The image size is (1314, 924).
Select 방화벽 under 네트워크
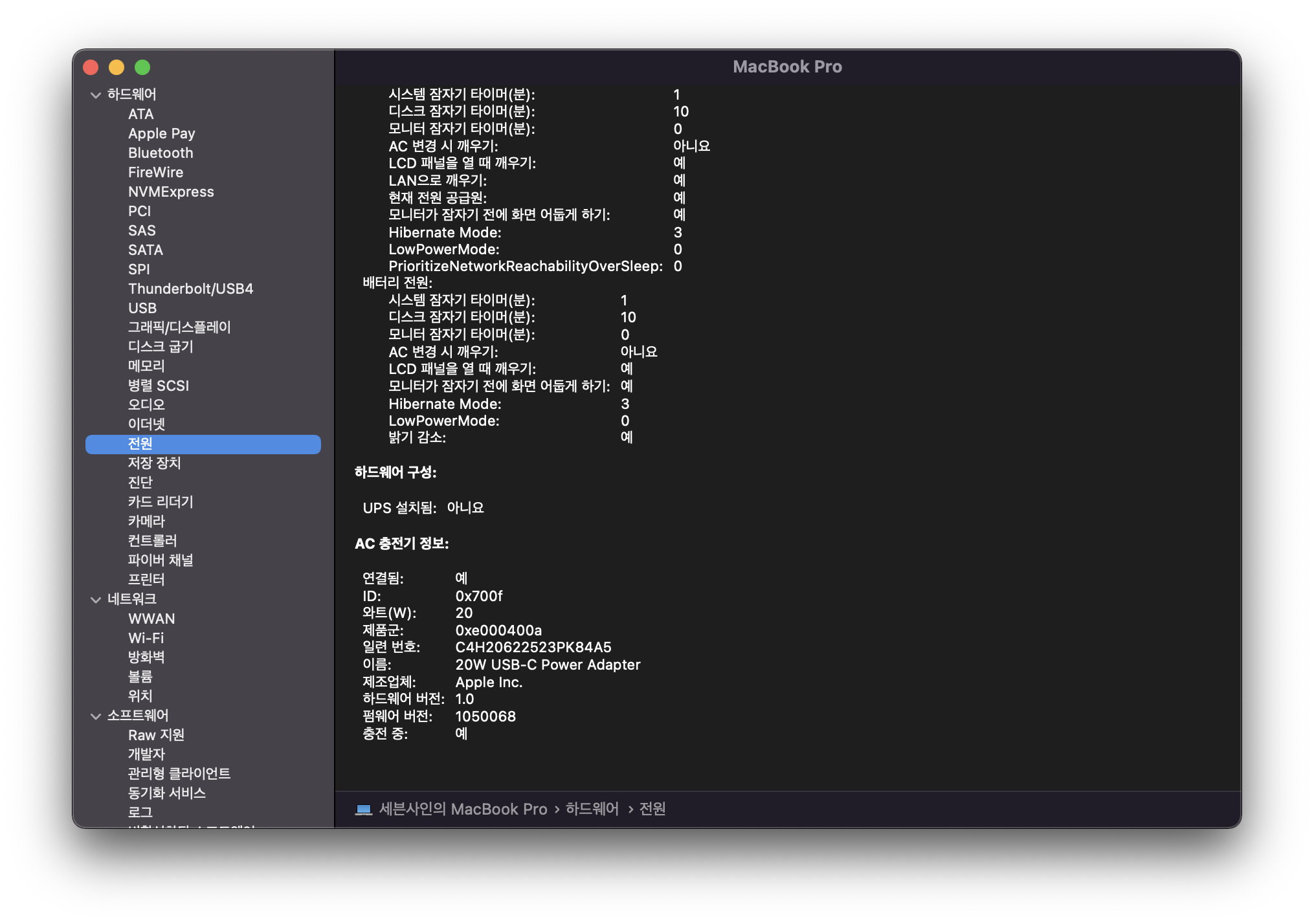click(146, 657)
